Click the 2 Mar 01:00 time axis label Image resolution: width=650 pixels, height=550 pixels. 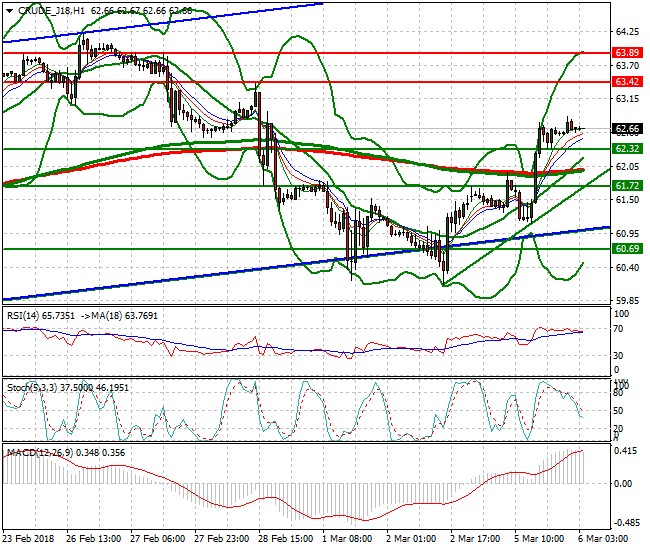click(411, 539)
